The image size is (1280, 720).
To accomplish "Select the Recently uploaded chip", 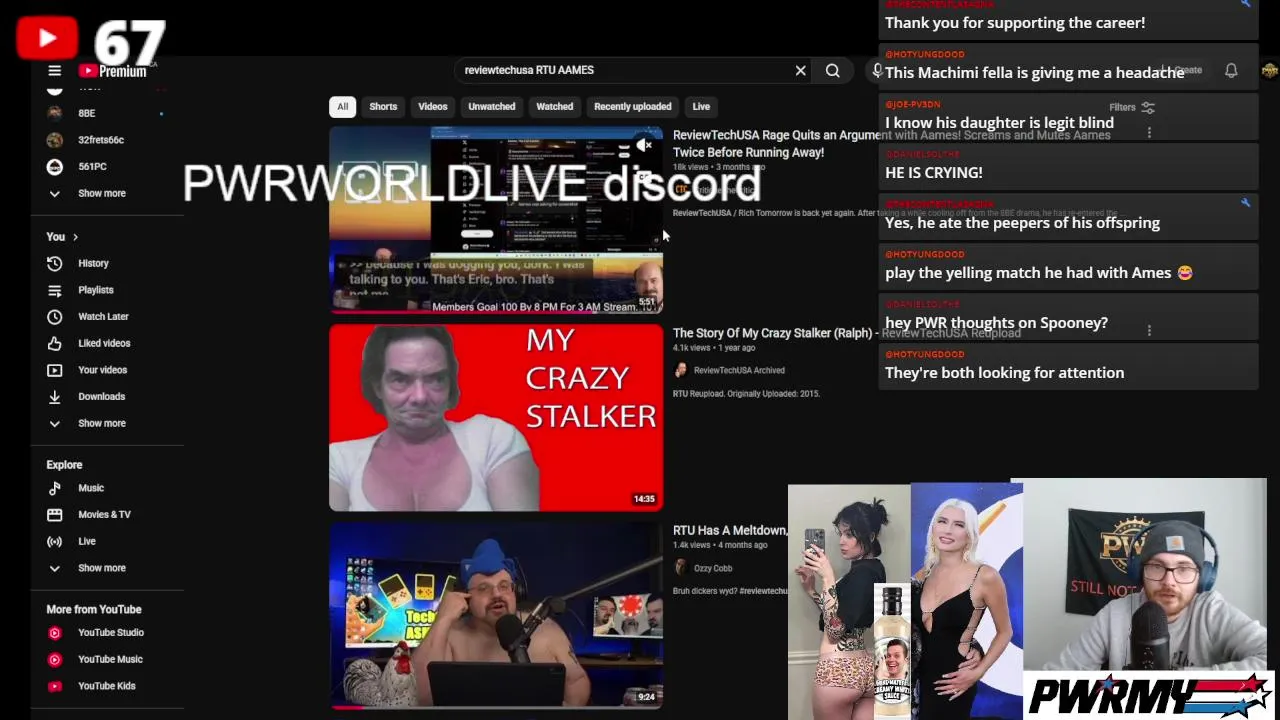I will click(632, 106).
